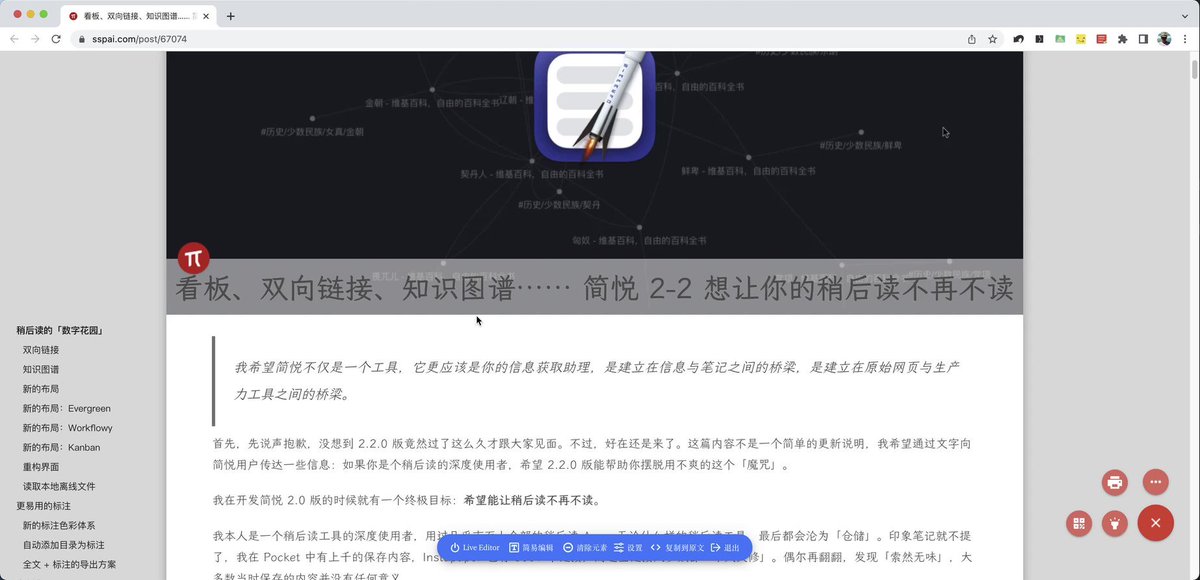Click the page vertical scrollbar thumb
Screen dimensions: 1200x580
pyautogui.click(x=1194, y=69)
